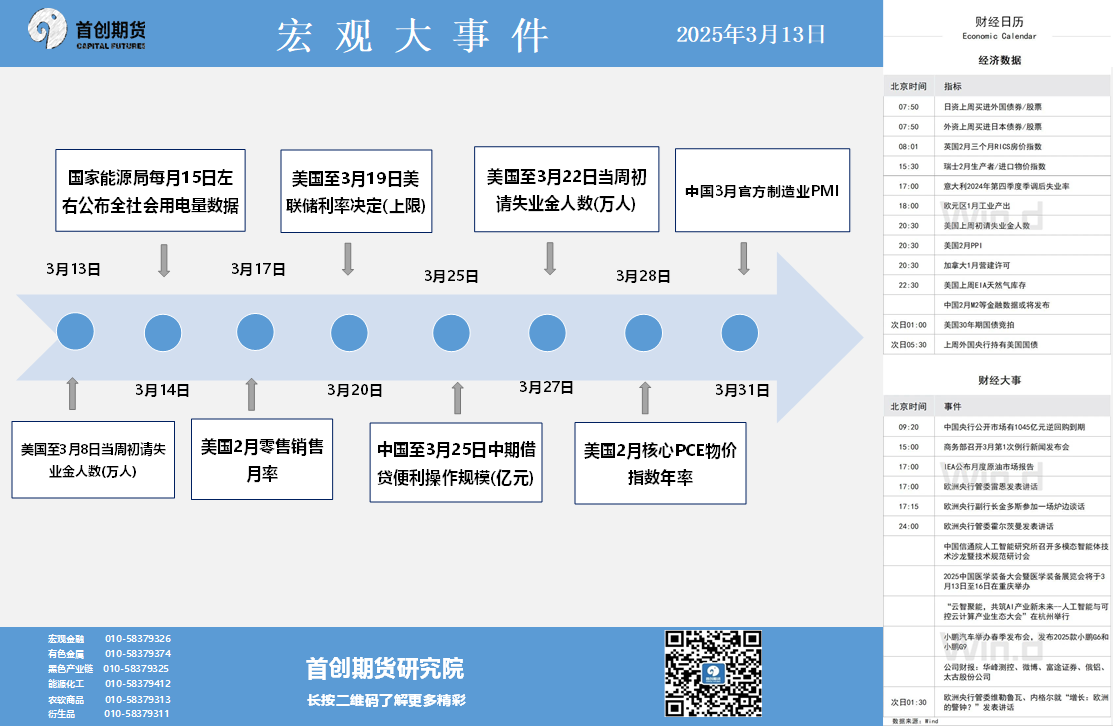1113x727 pixels.
Task: Click the 宏观金融 phone number 010-58379326
Action: [138, 638]
